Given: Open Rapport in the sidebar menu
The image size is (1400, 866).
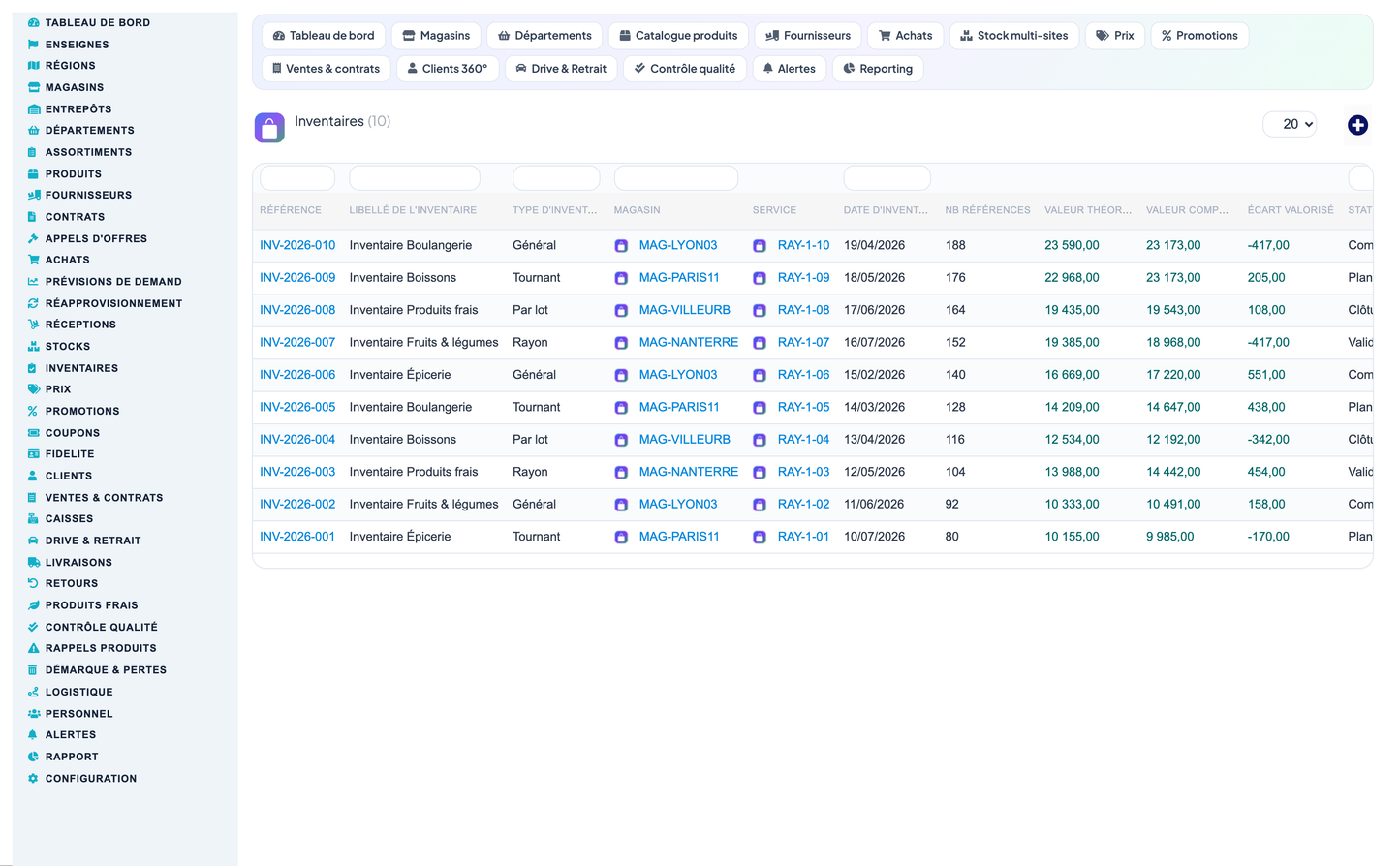Looking at the screenshot, I should [x=72, y=758].
